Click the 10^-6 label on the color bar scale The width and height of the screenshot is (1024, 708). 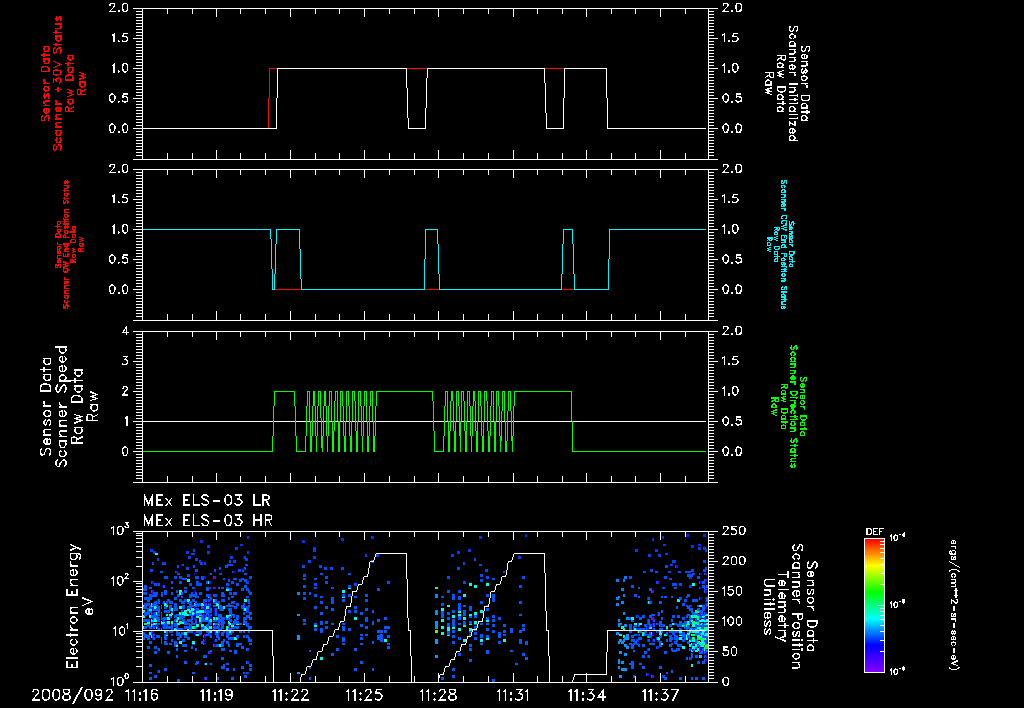pos(898,670)
